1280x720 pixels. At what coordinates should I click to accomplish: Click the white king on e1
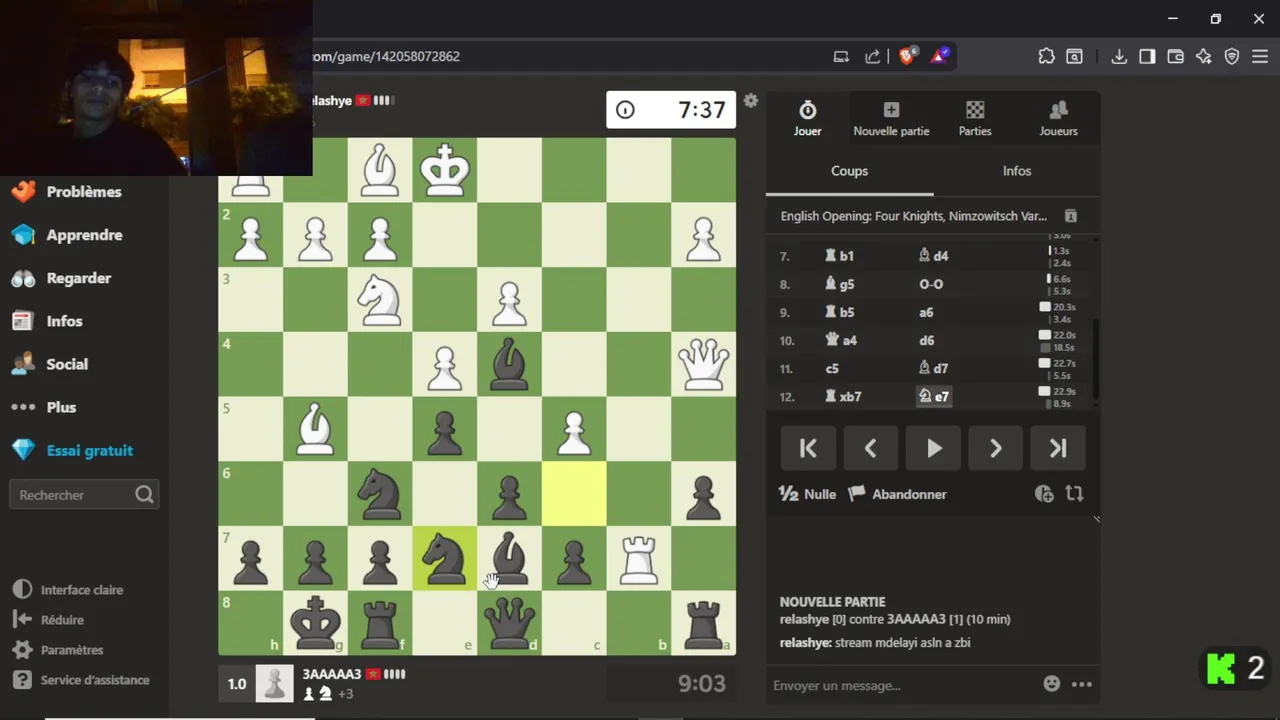click(x=445, y=171)
